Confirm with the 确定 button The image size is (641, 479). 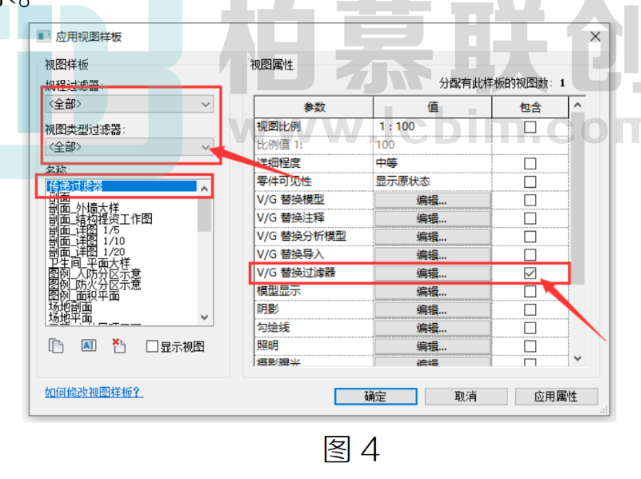tap(376, 396)
